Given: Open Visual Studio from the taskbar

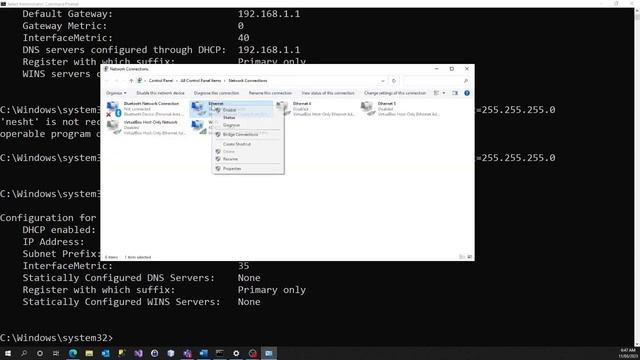Looking at the screenshot, I should (x=138, y=353).
